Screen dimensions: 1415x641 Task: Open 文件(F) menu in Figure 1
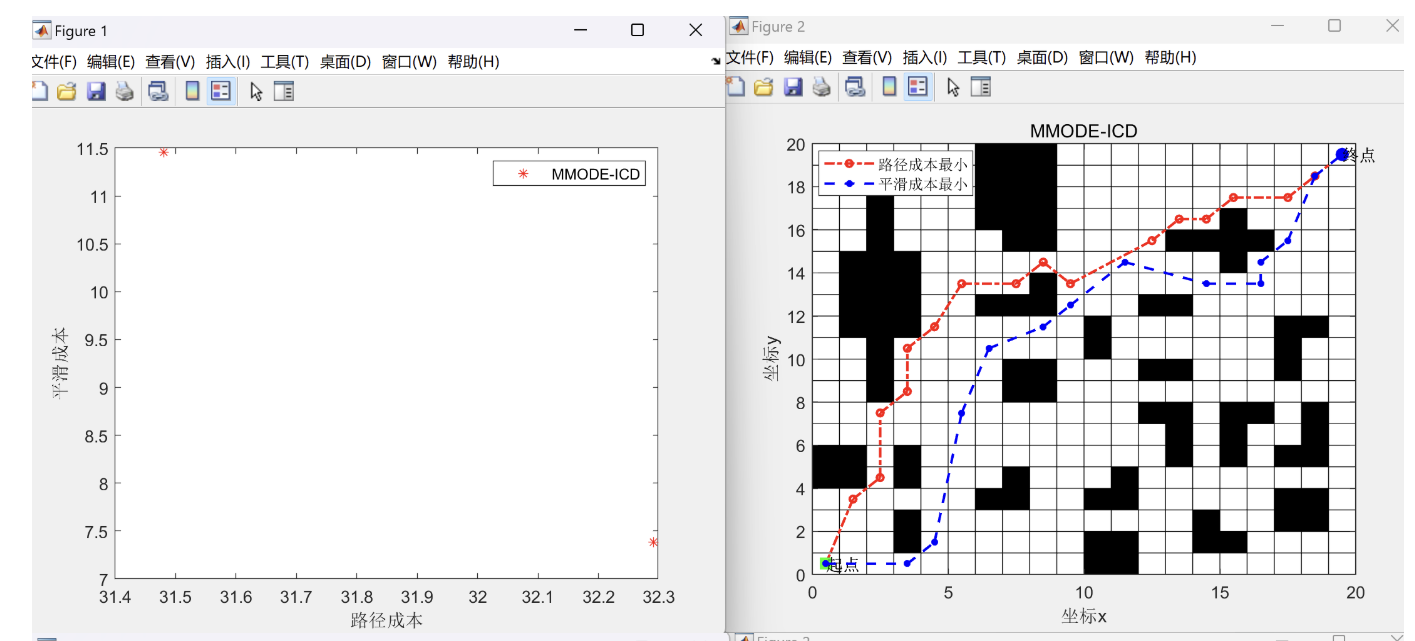pos(56,62)
